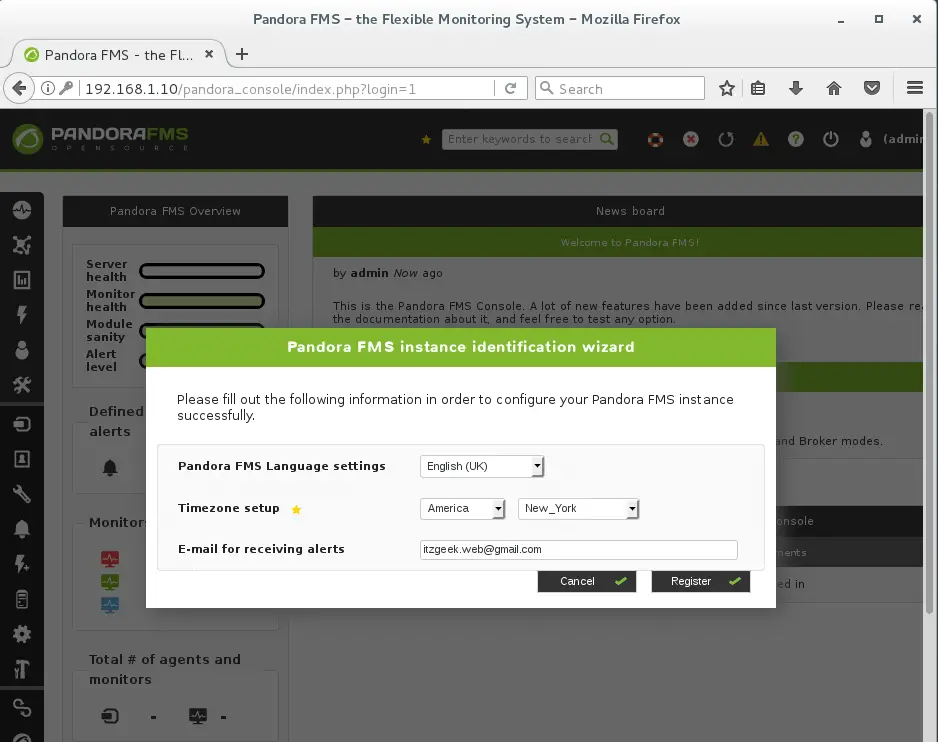
Task: Open Workspace person sidebar icon
Action: (x=22, y=350)
